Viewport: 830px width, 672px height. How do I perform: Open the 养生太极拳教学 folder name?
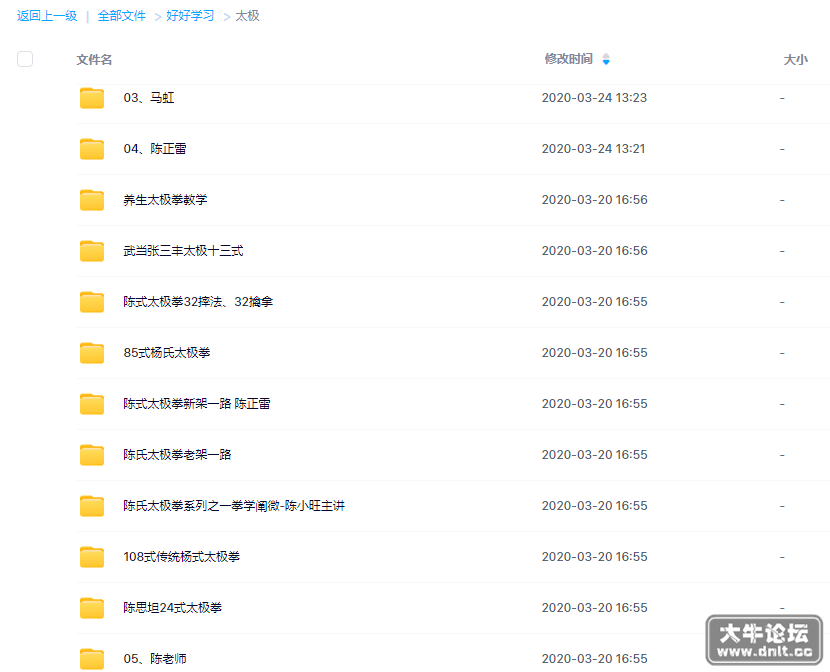pos(165,200)
